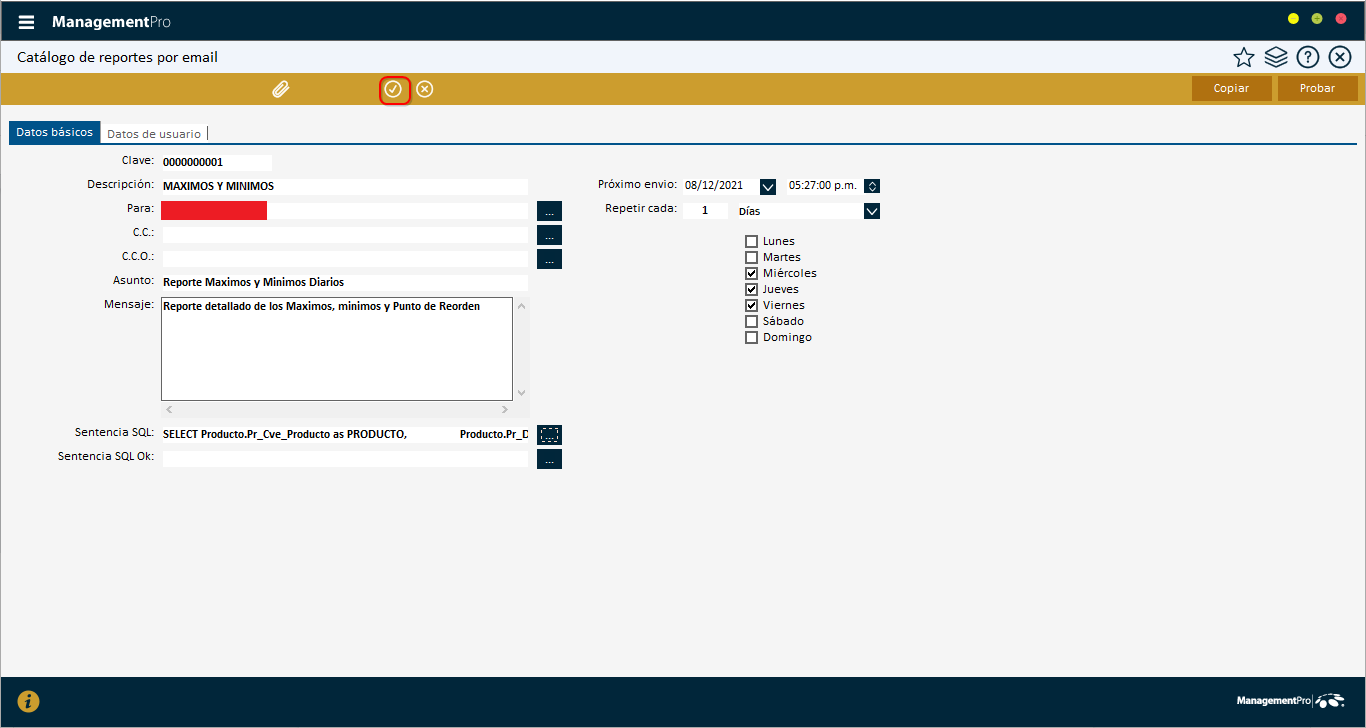Uncheck the Miércoles checkbox

[x=751, y=273]
